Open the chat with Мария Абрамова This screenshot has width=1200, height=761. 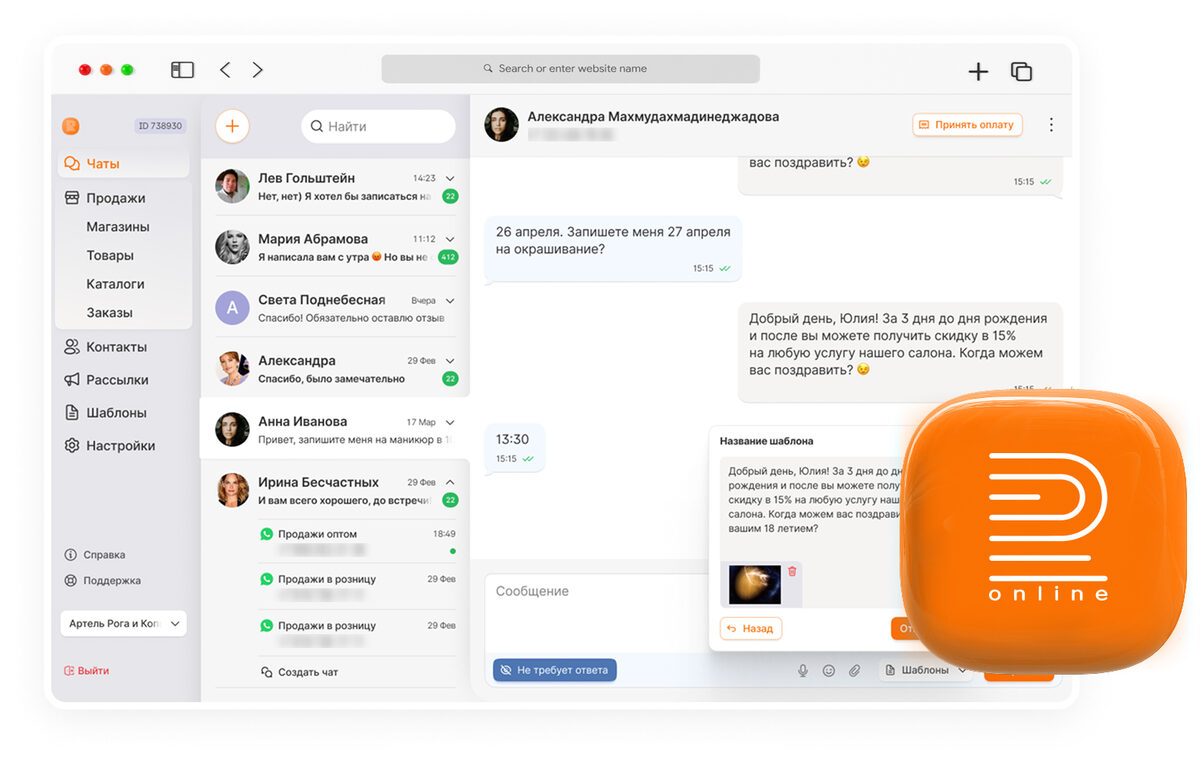pos(335,247)
